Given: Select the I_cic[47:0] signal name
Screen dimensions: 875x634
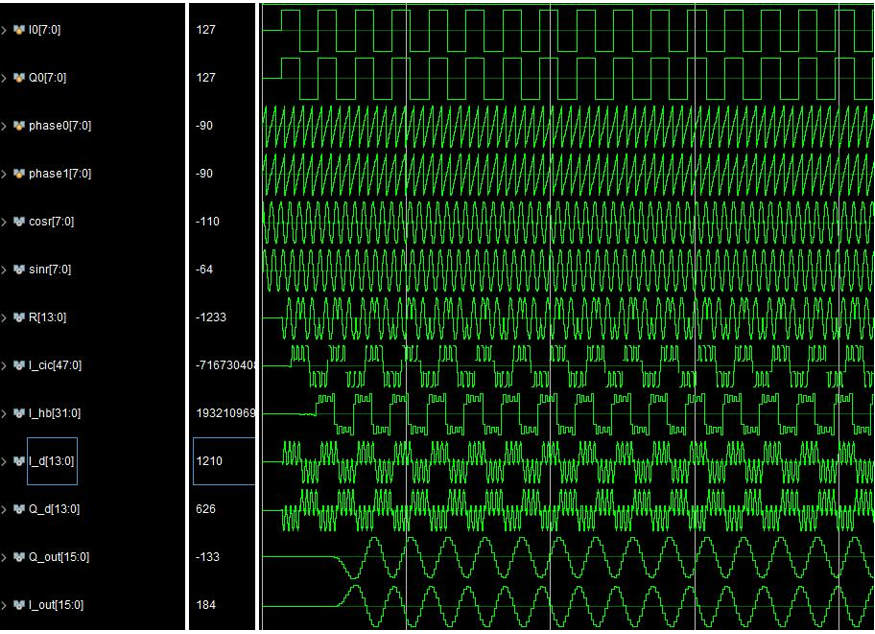Looking at the screenshot, I should (55, 366).
